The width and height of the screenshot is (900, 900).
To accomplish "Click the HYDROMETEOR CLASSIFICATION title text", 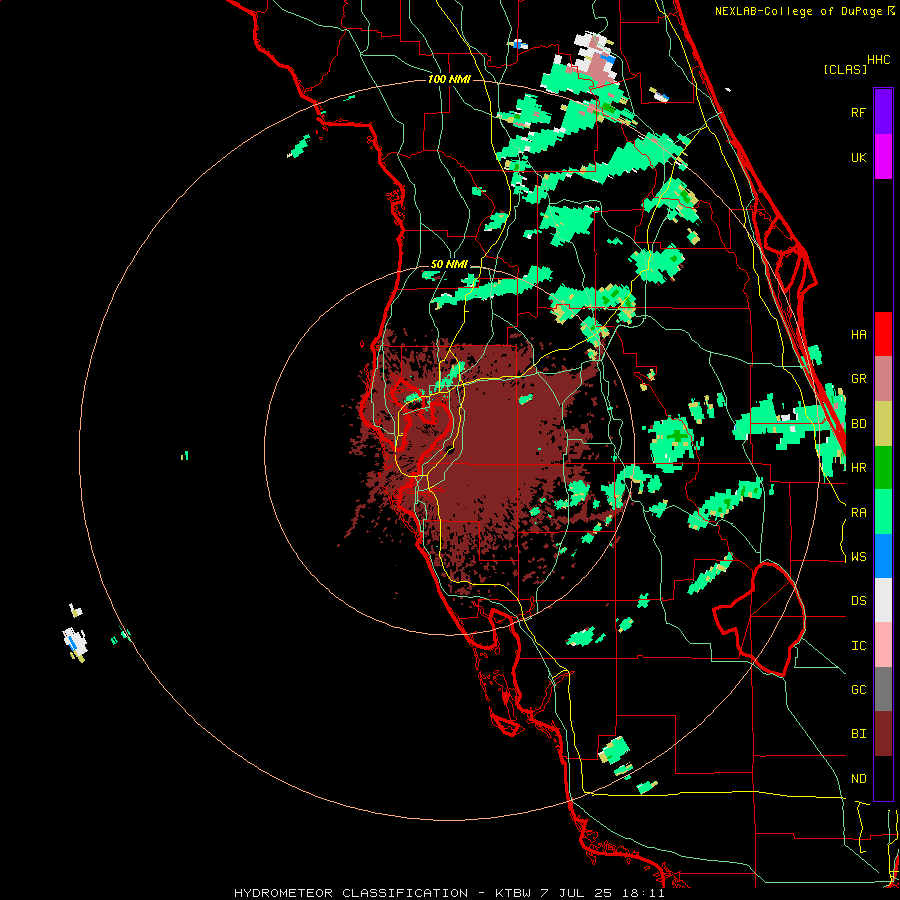I will click(351, 893).
